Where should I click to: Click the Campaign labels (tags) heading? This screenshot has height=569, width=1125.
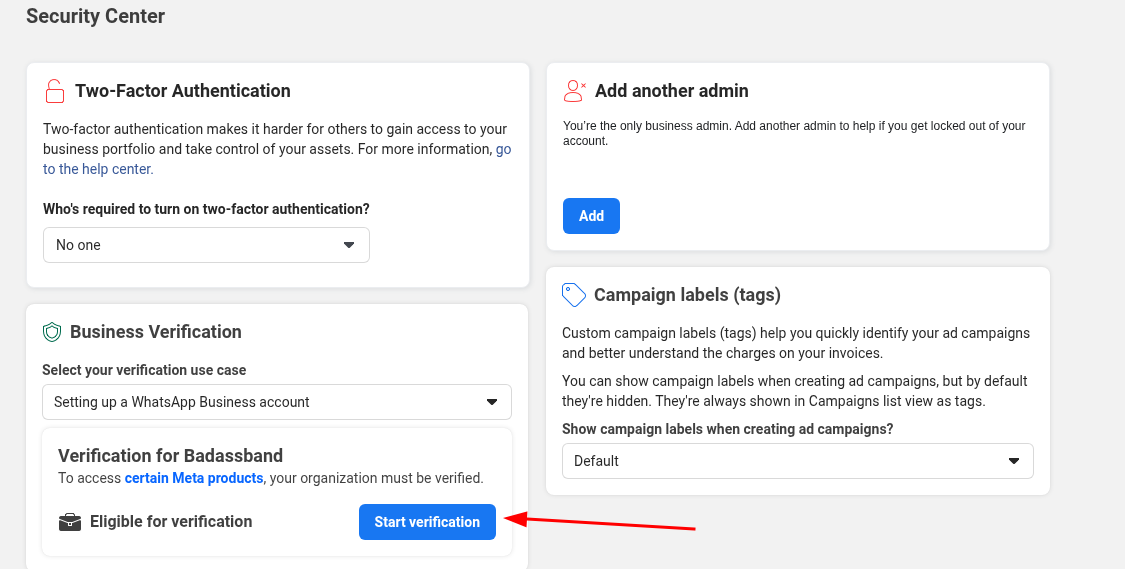pos(687,295)
